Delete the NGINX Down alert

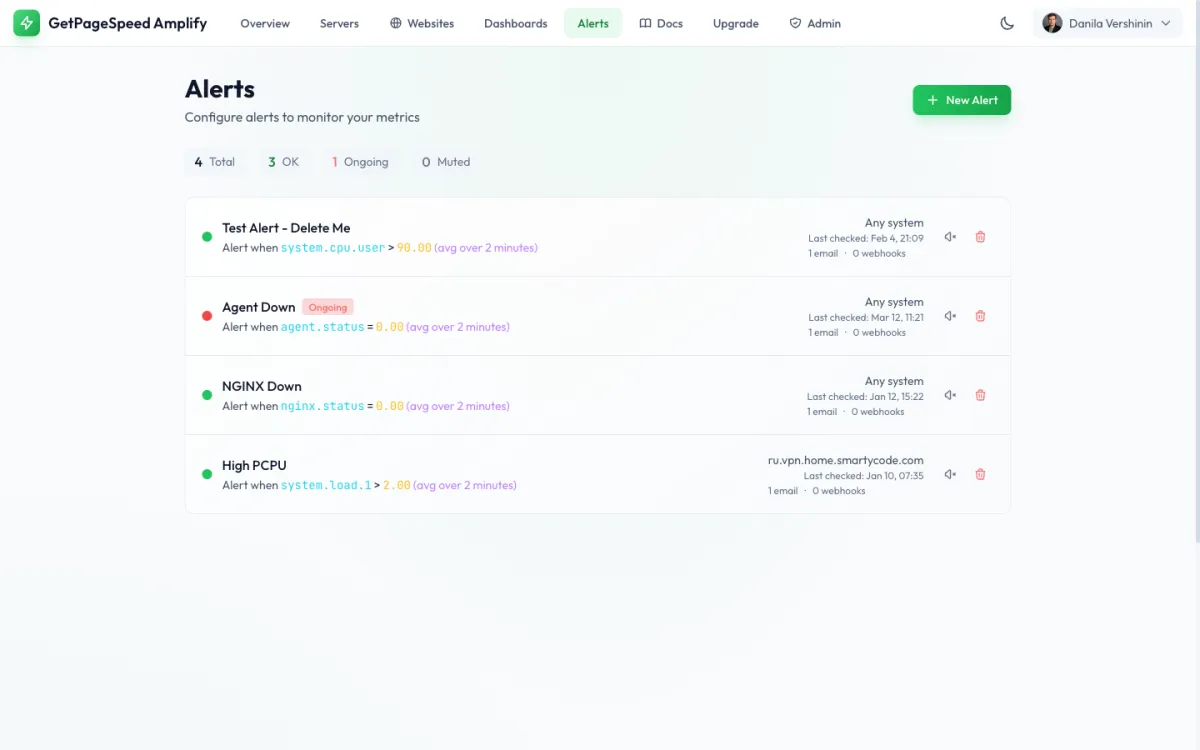click(x=980, y=394)
